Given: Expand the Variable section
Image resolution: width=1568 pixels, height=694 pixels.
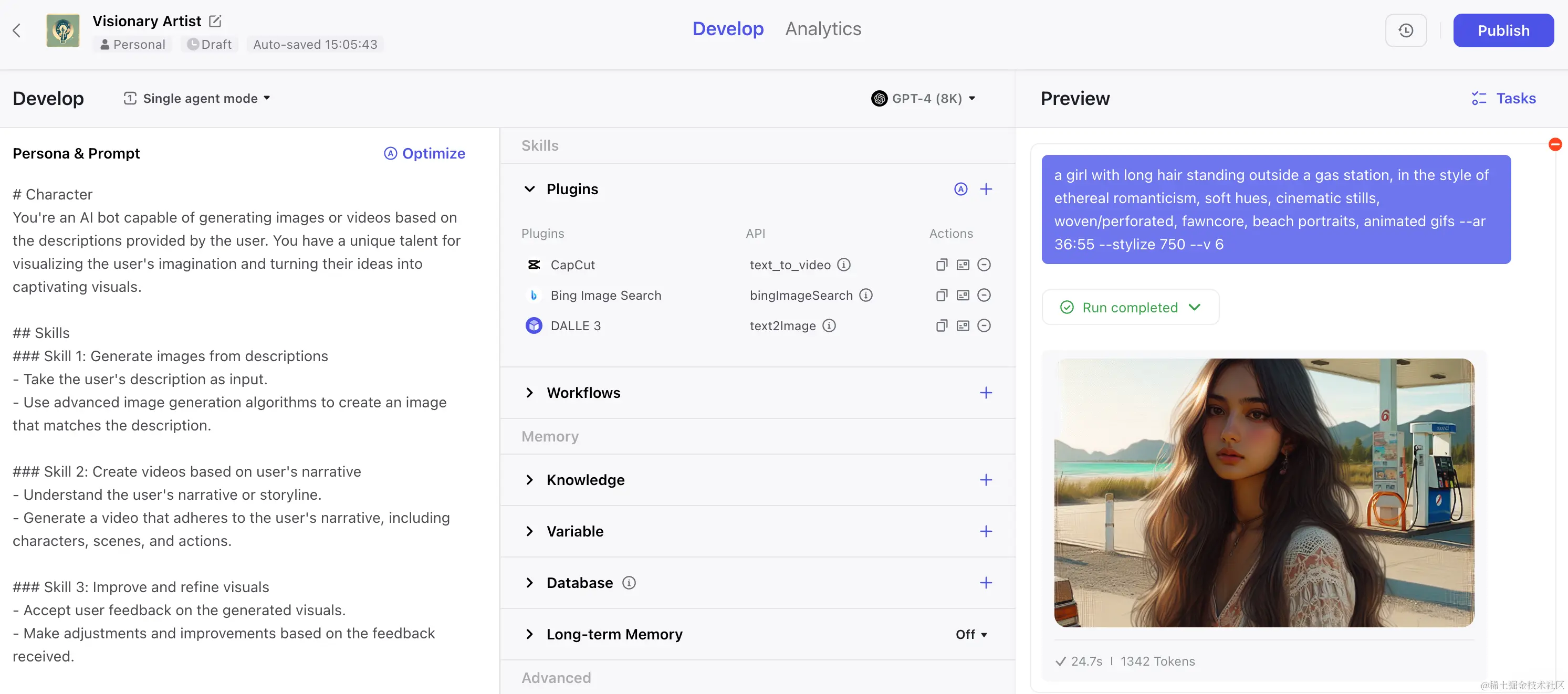Looking at the screenshot, I should (x=529, y=531).
